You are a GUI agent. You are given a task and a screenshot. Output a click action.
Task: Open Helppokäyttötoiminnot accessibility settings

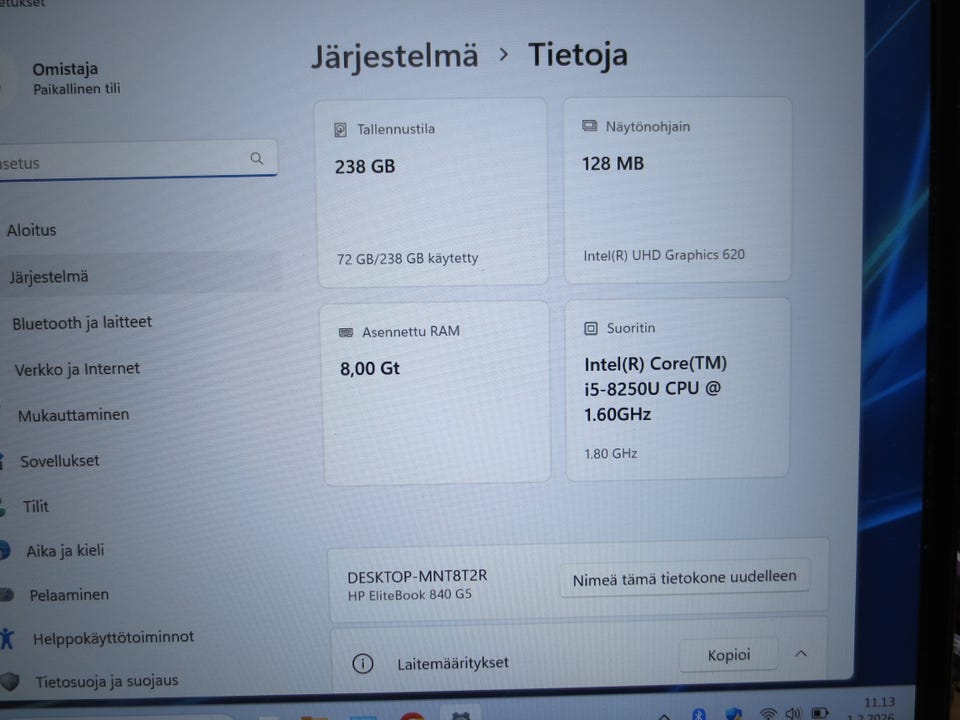pos(113,638)
